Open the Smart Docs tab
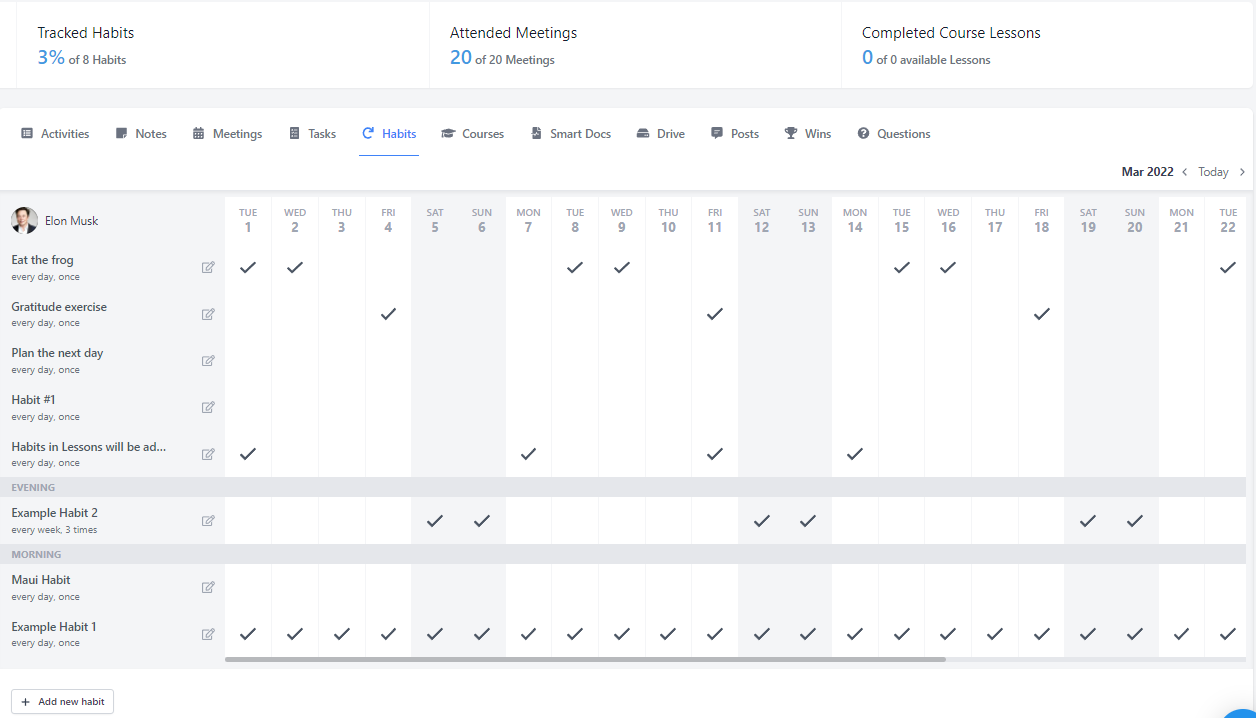The width and height of the screenshot is (1256, 718). coord(570,133)
